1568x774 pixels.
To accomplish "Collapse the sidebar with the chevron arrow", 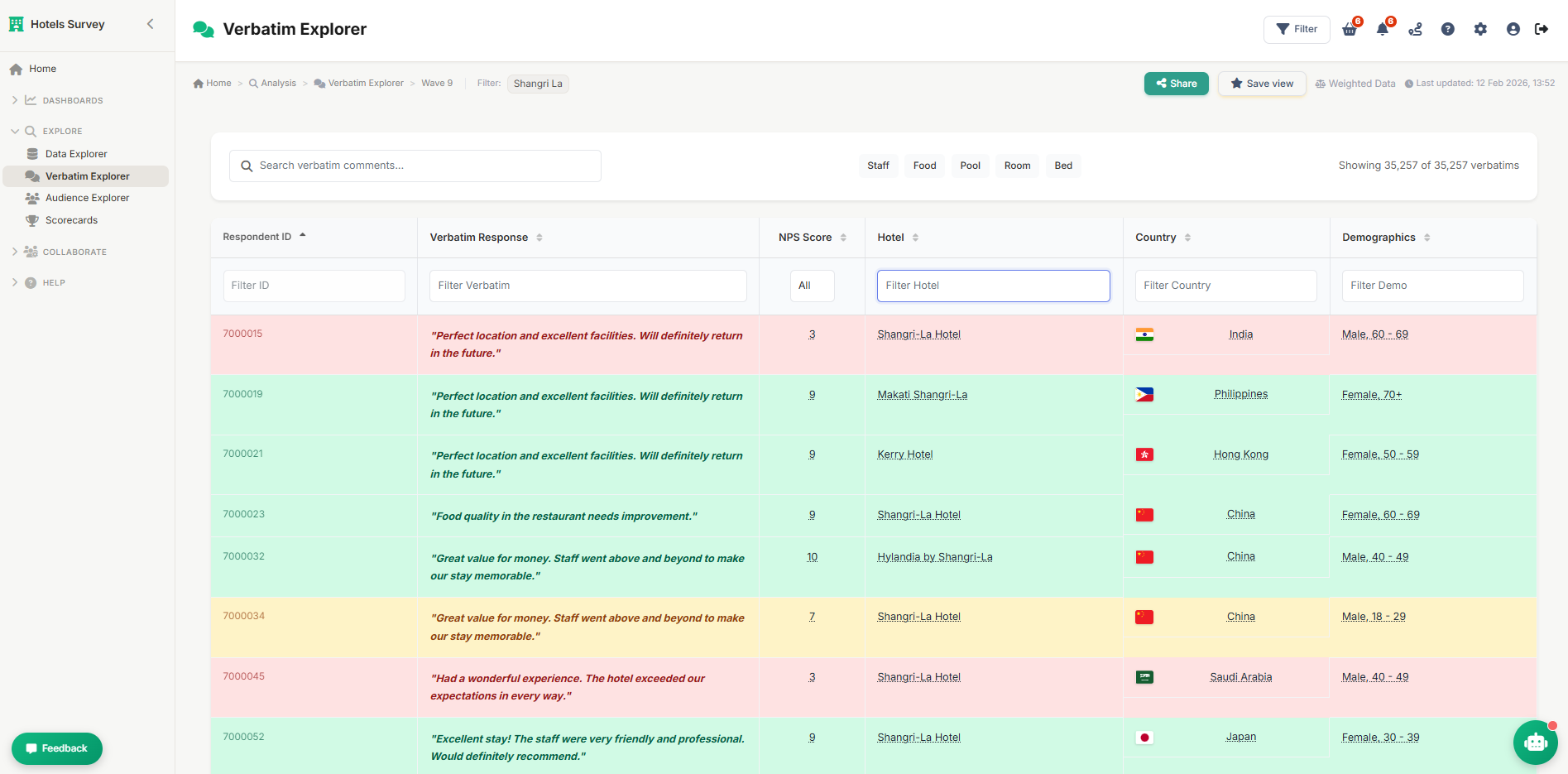I will [150, 24].
